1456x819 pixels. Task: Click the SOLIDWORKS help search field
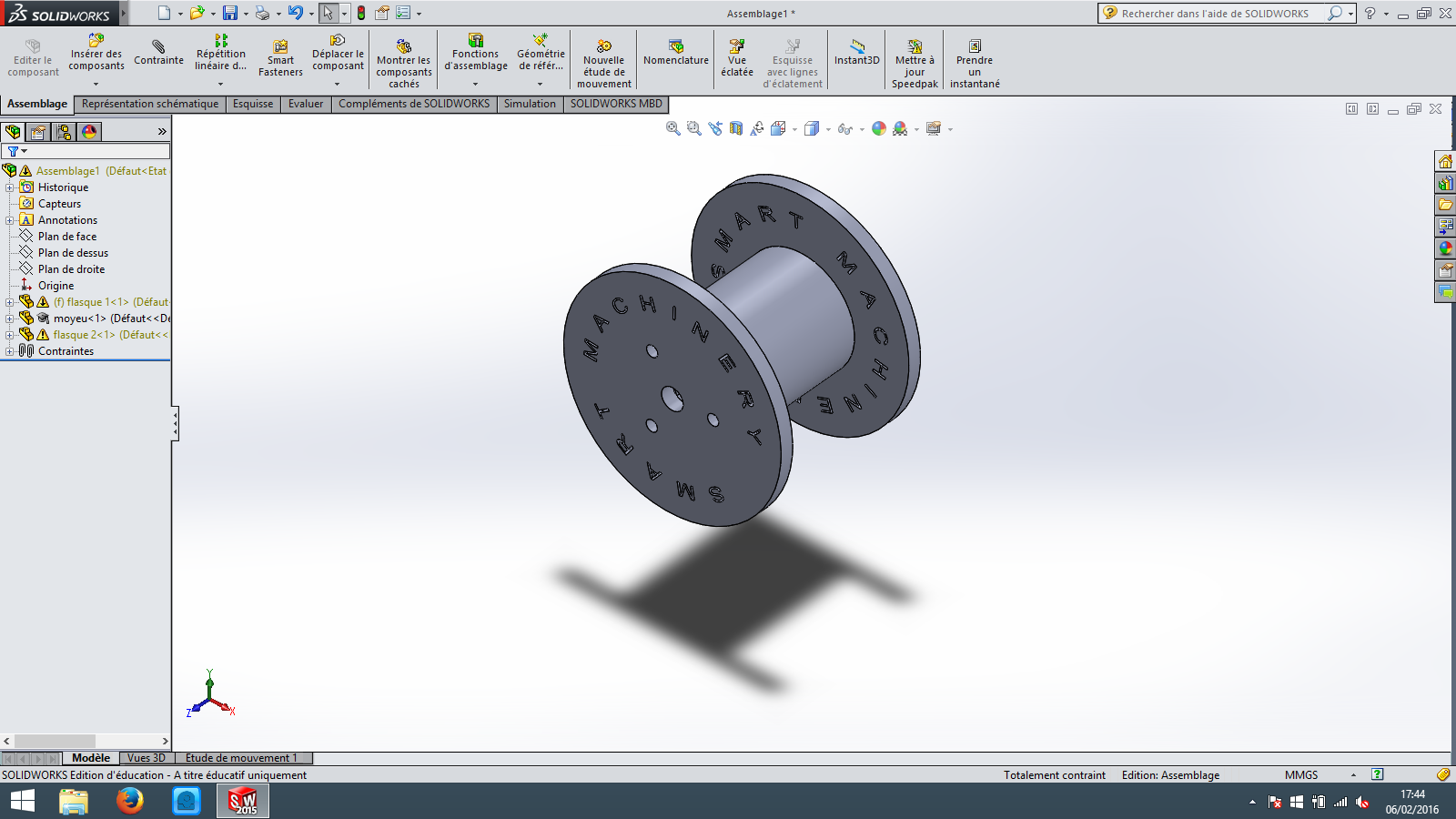pyautogui.click(x=1221, y=13)
